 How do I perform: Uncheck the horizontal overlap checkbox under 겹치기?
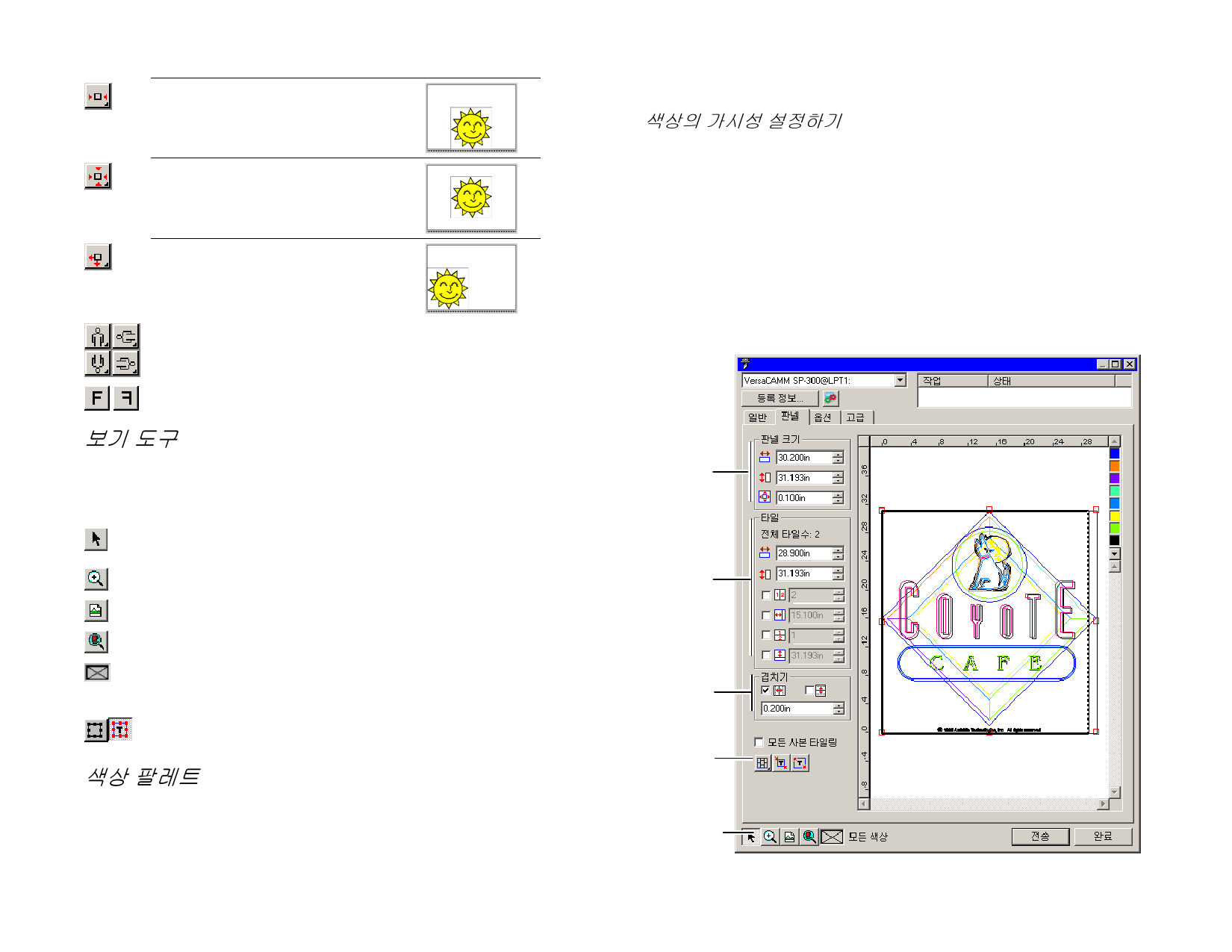pos(765,690)
